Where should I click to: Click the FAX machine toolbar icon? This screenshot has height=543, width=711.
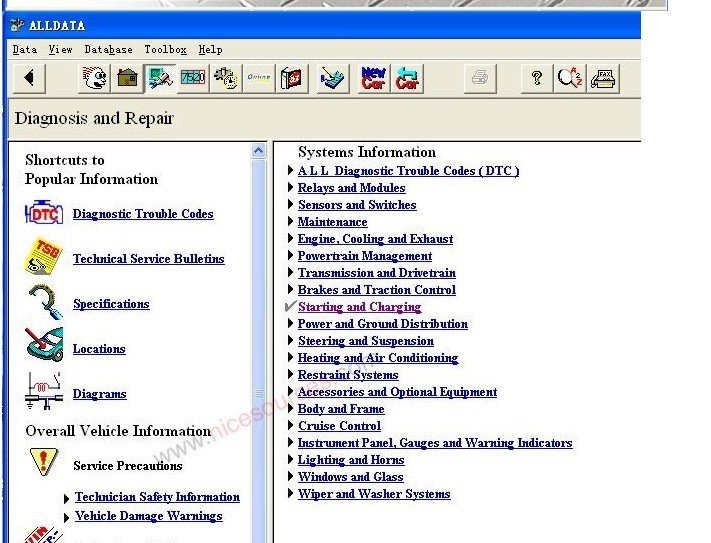[x=603, y=78]
